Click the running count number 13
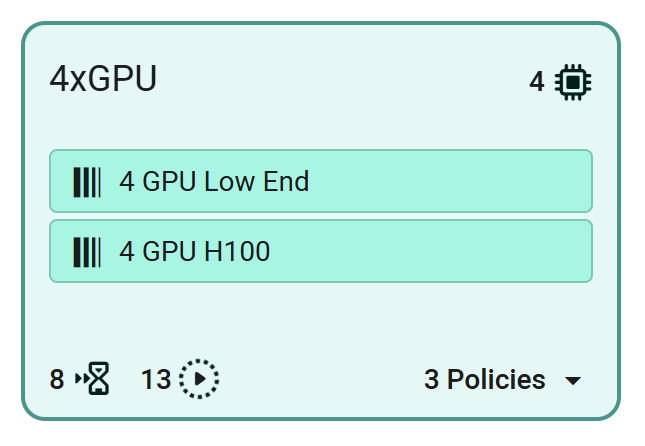This screenshot has width=645, height=446. (156, 380)
